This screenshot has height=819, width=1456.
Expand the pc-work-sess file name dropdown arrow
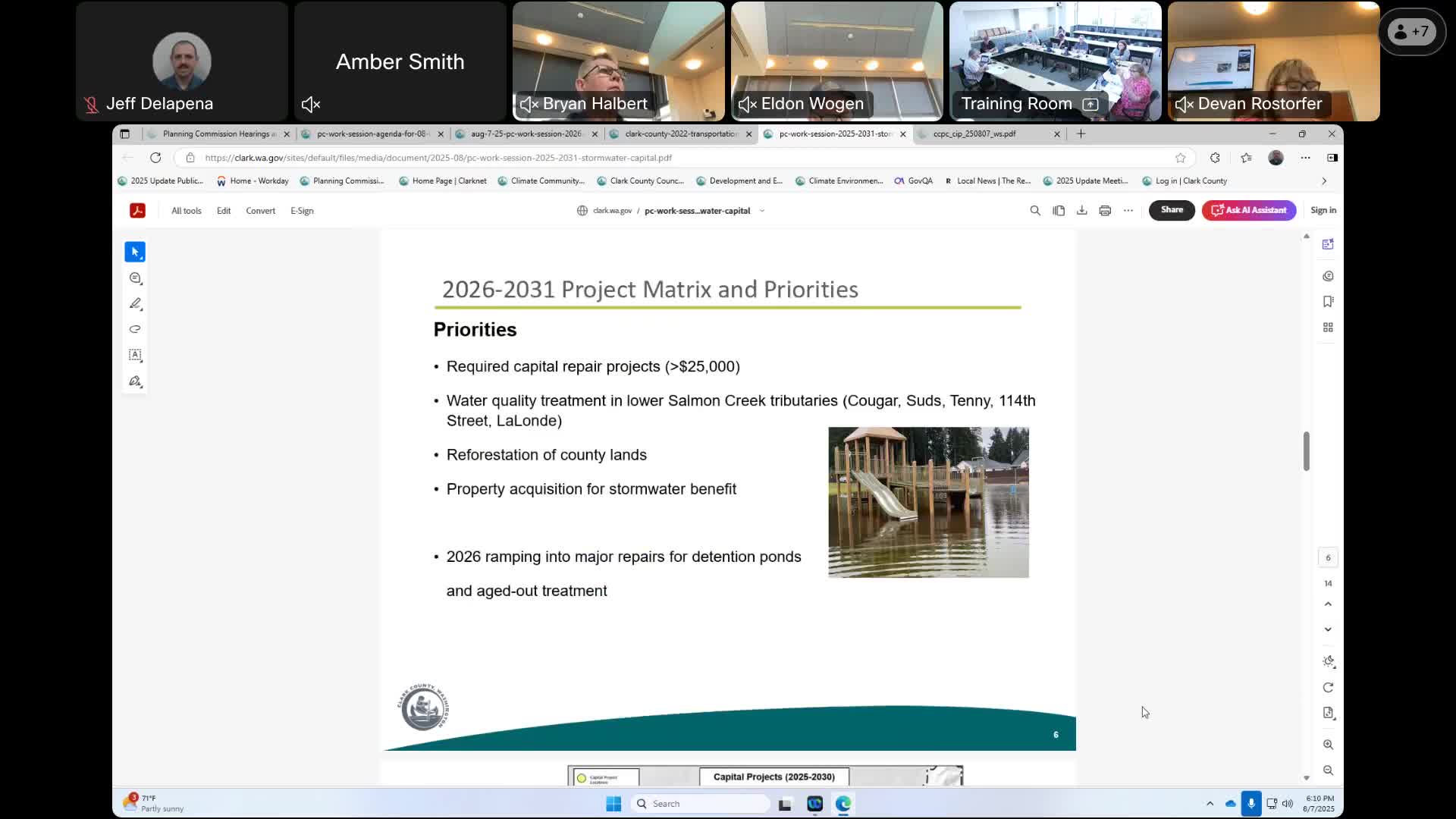coord(762,211)
